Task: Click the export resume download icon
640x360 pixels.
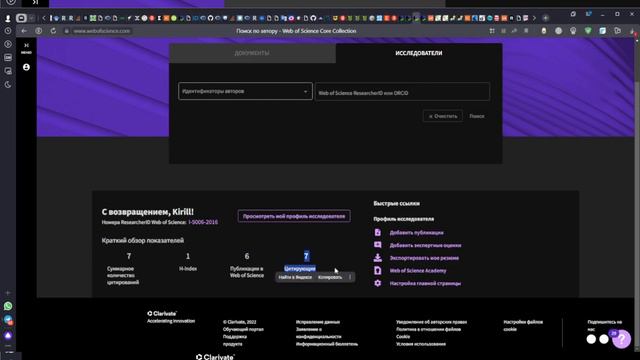Action: [x=378, y=258]
